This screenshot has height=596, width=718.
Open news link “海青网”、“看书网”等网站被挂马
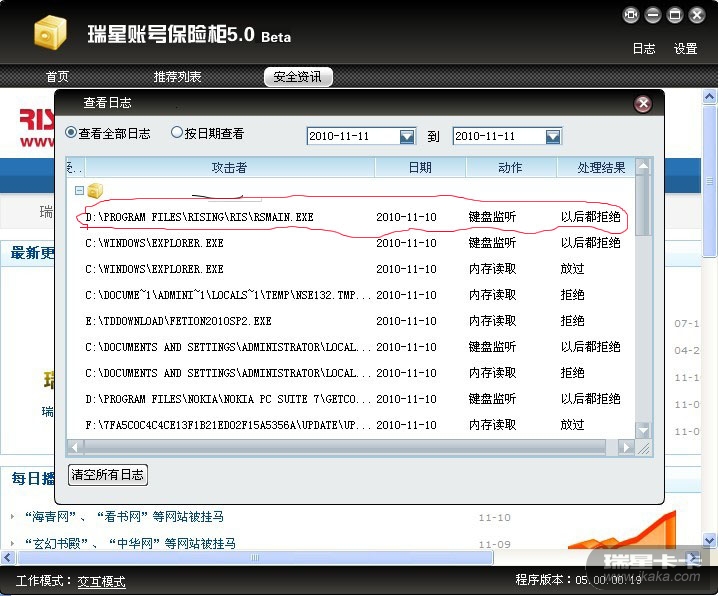(x=124, y=517)
